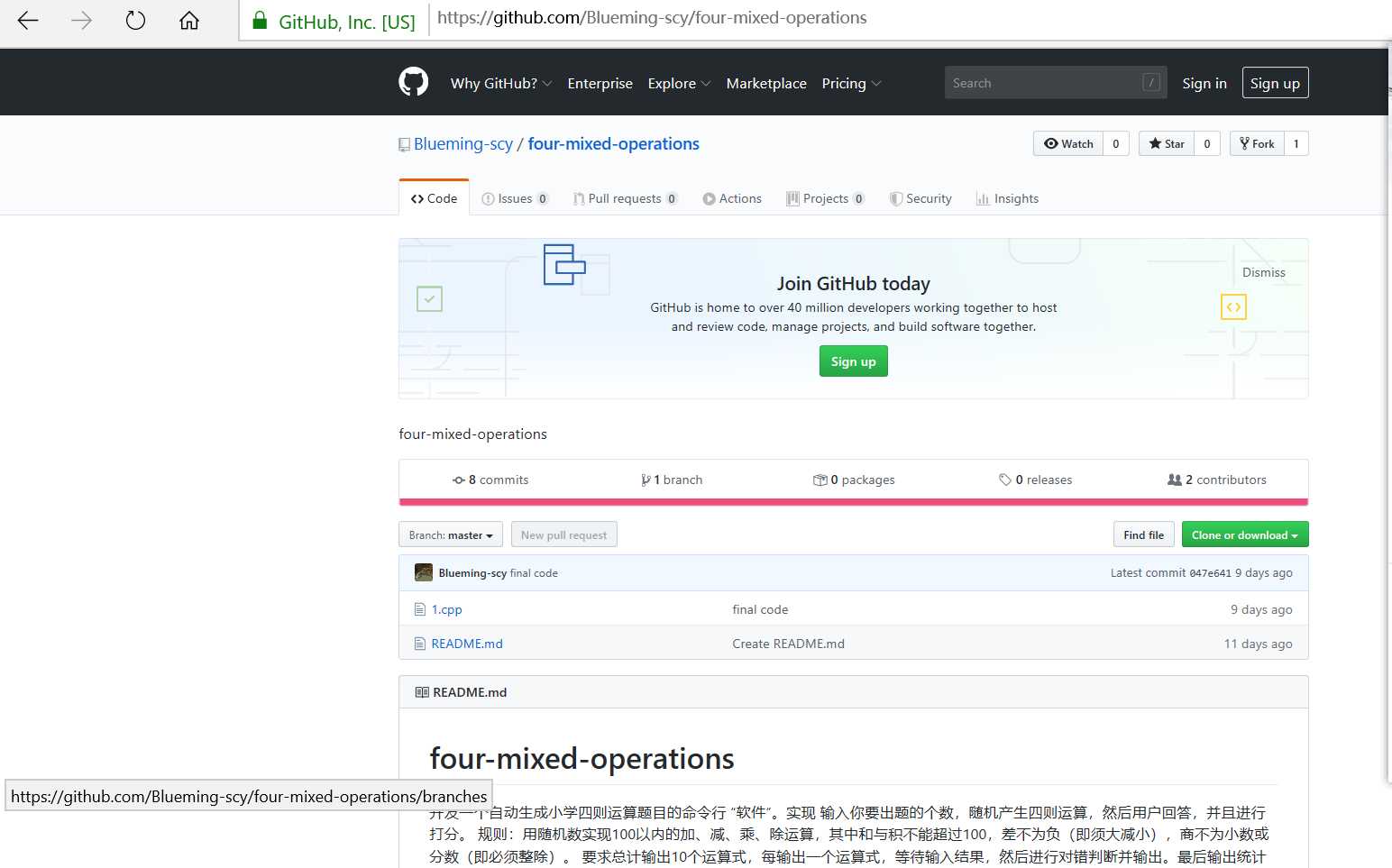
Task: Open the 0 releases link
Action: (1035, 480)
